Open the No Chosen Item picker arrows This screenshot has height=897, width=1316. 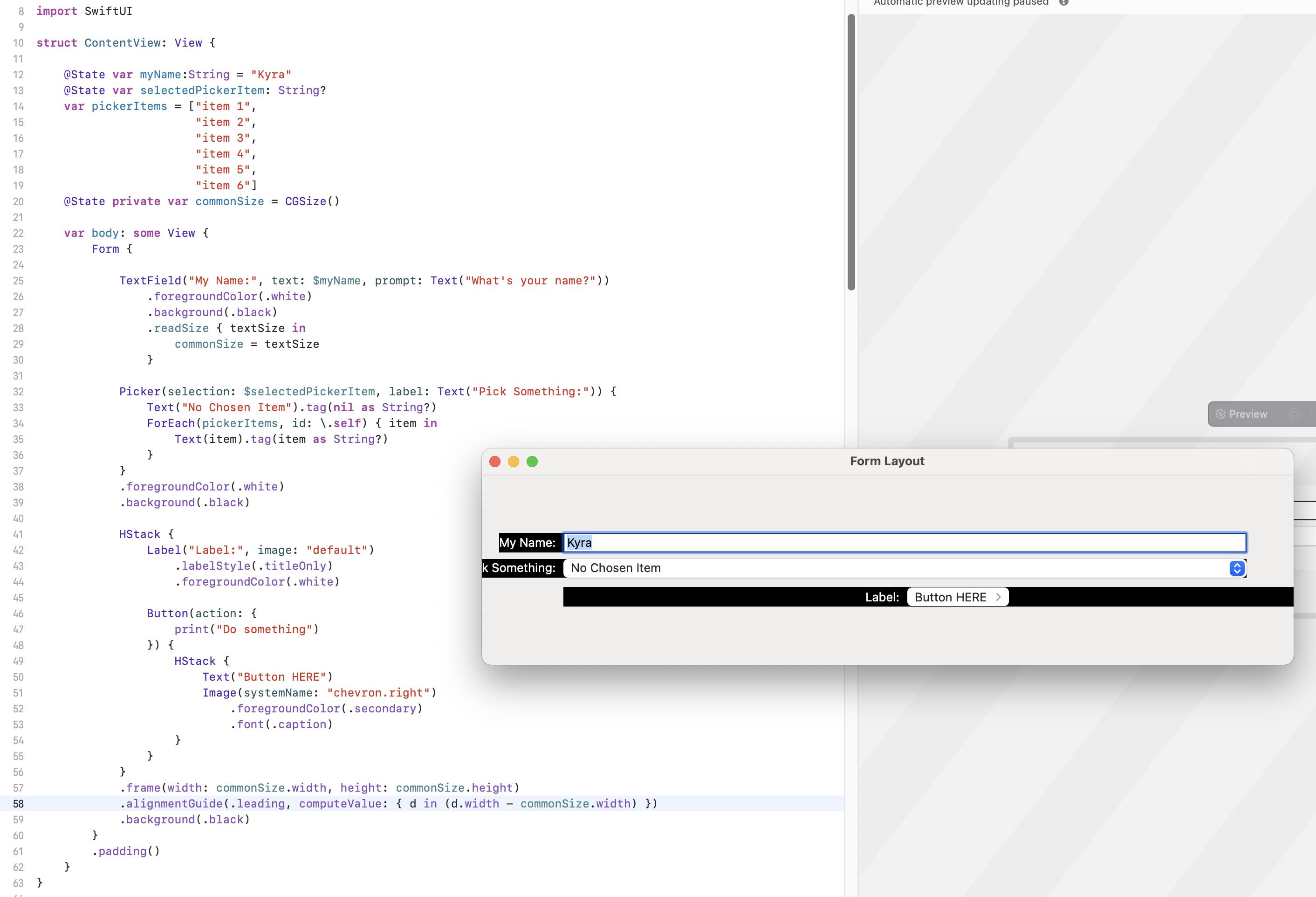point(1237,568)
